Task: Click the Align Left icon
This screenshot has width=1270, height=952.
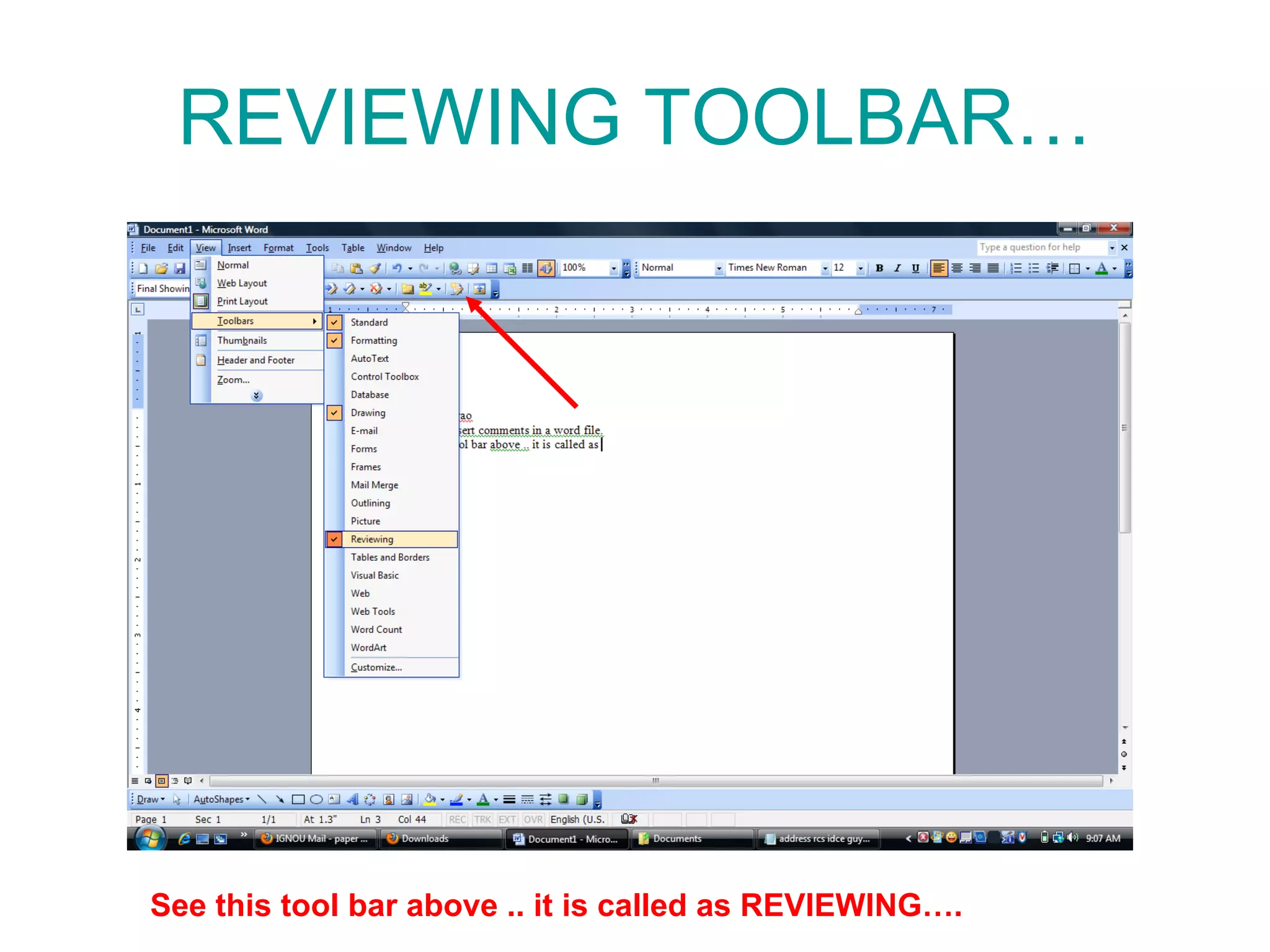Action: [x=939, y=268]
